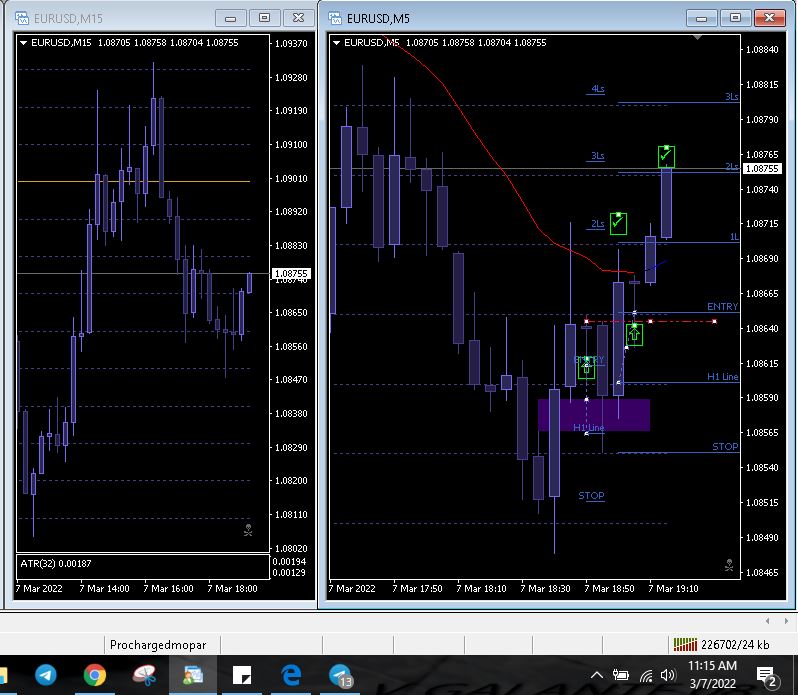This screenshot has width=798, height=695.
Task: Expand the EURUSD,M5 chart header triangle
Action: 336,43
